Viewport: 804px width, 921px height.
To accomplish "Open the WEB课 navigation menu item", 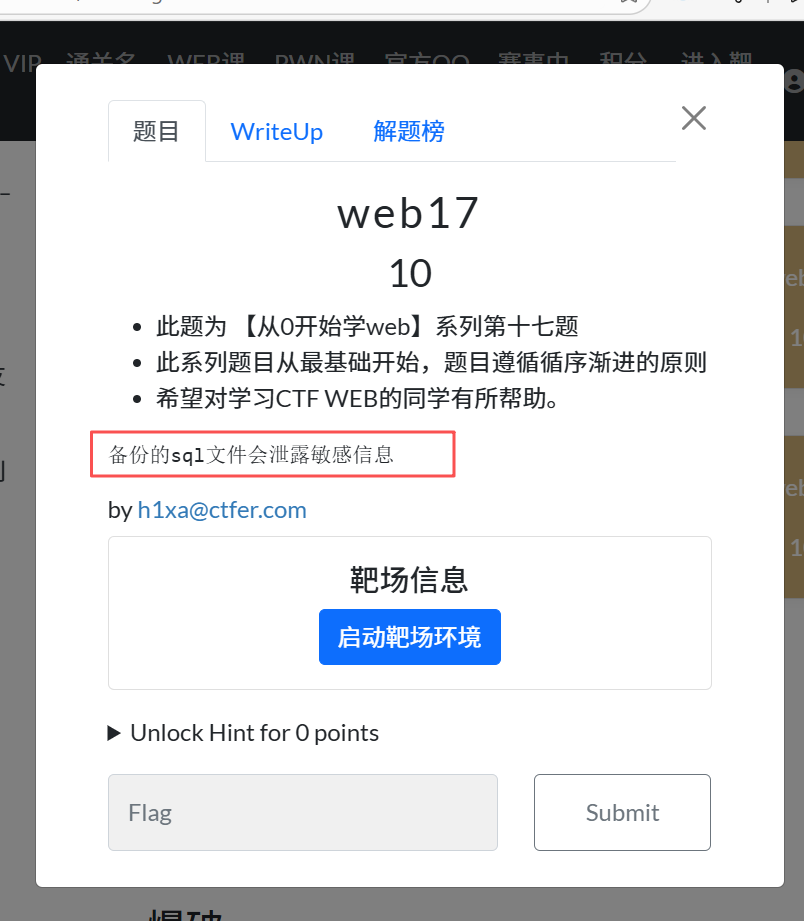I will (x=206, y=59).
